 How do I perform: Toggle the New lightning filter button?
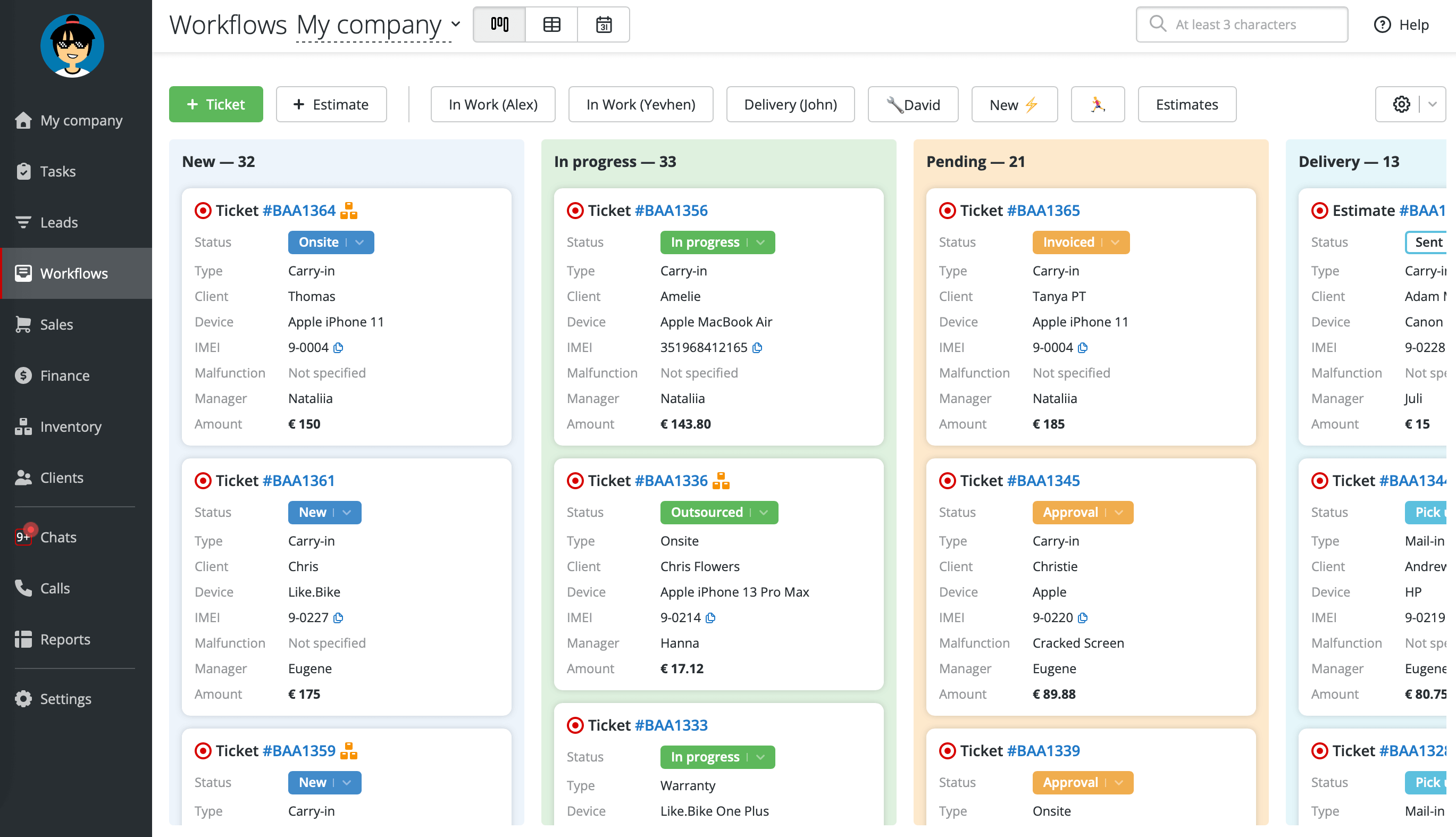point(1014,104)
